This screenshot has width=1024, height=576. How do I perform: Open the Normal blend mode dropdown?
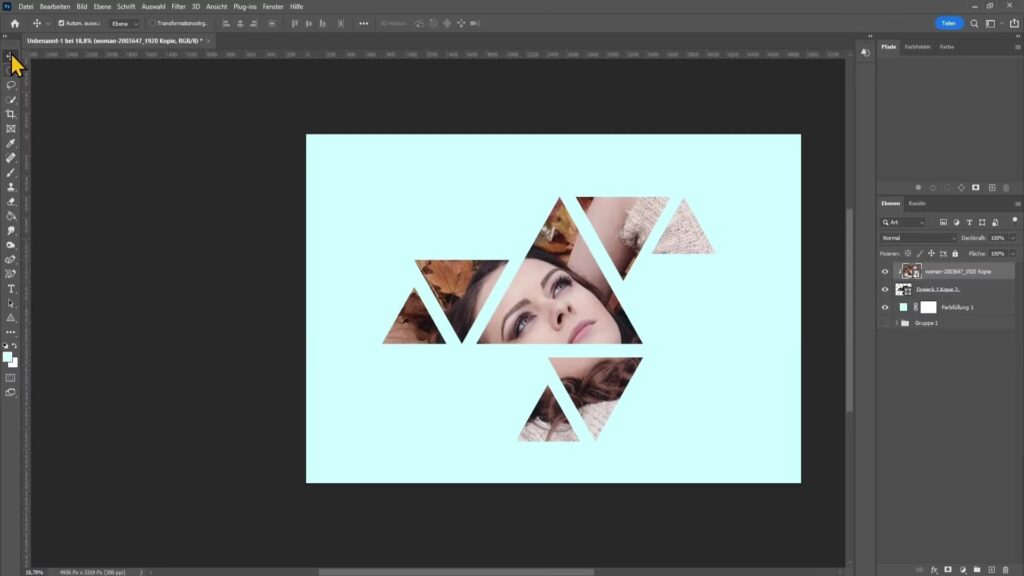(x=918, y=238)
